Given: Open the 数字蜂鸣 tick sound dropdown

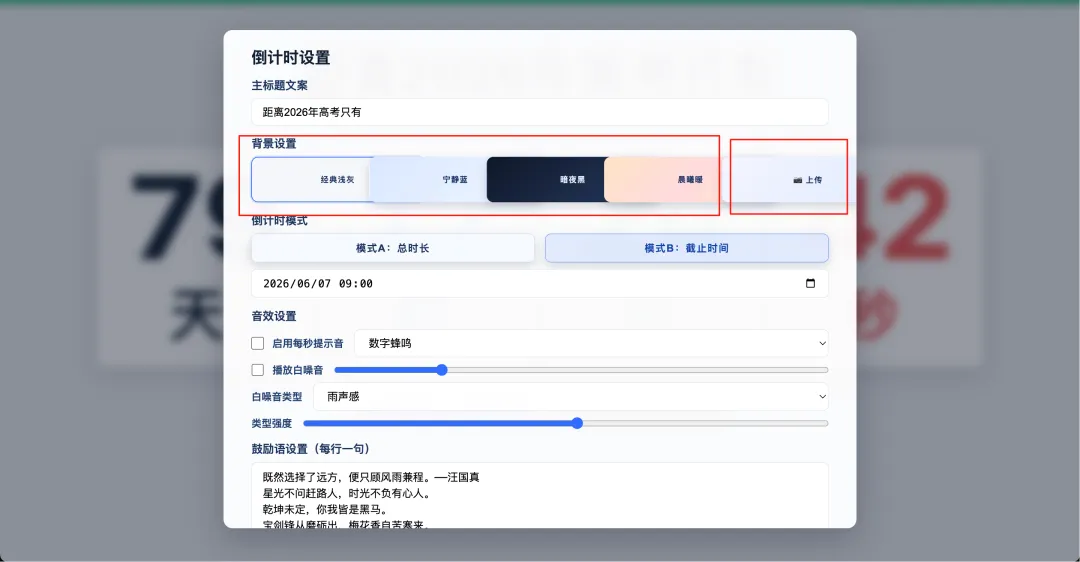Looking at the screenshot, I should click(x=591, y=343).
